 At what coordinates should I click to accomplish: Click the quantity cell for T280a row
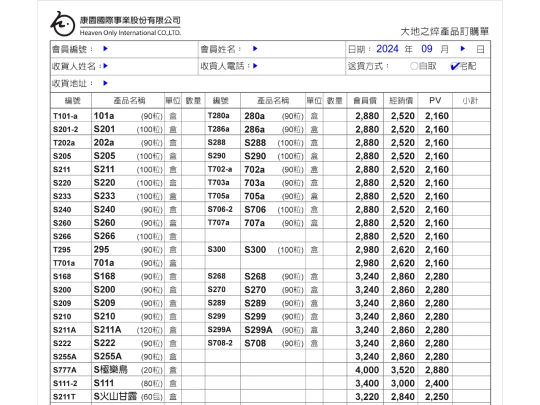(x=335, y=116)
